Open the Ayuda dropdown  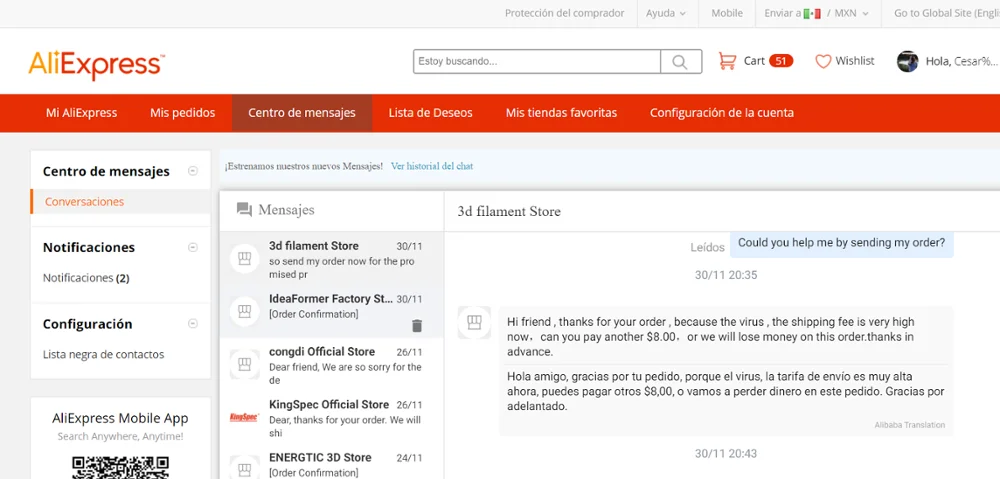[666, 13]
